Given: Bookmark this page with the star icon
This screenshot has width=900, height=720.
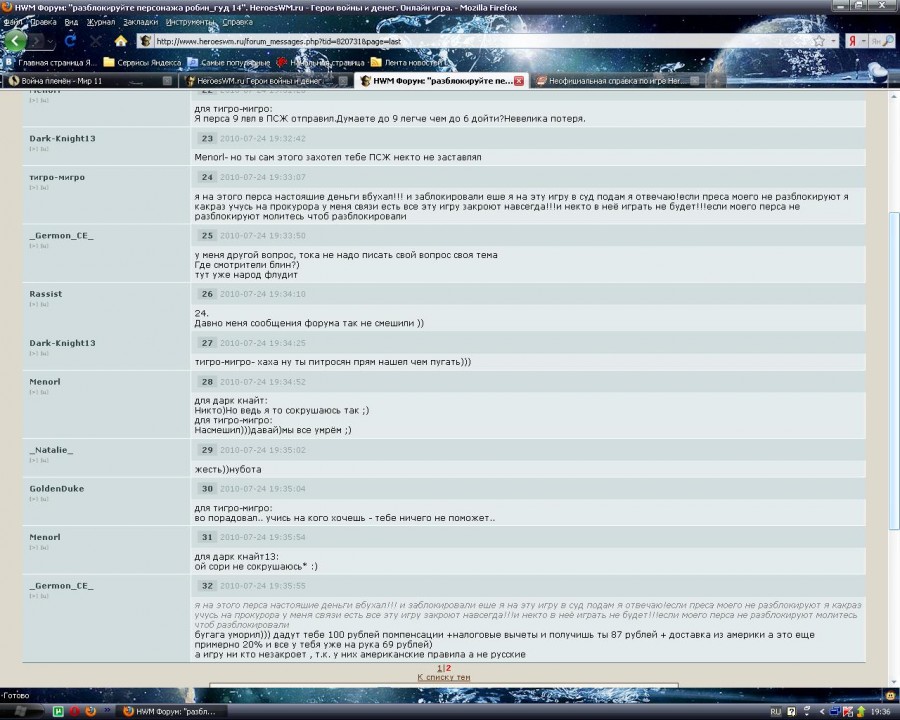Looking at the screenshot, I should point(819,41).
